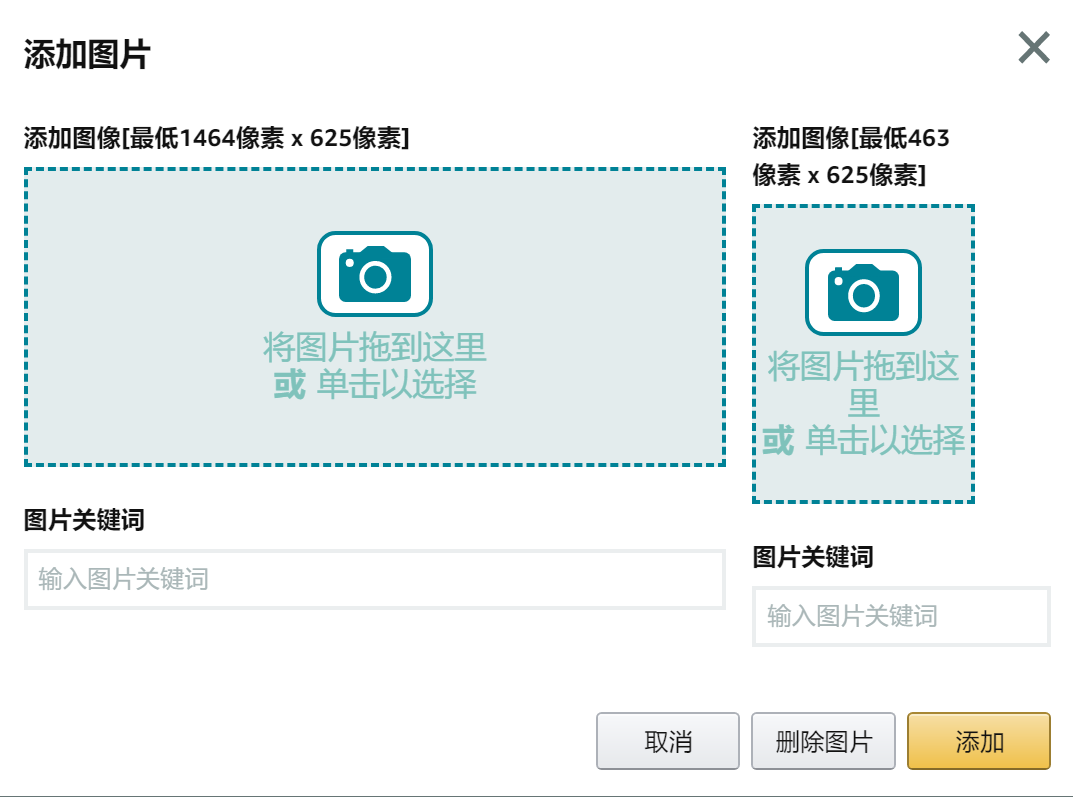The image size is (1073, 797).
Task: Click the bold 或 in the narrow dropzone
Action: click(778, 440)
